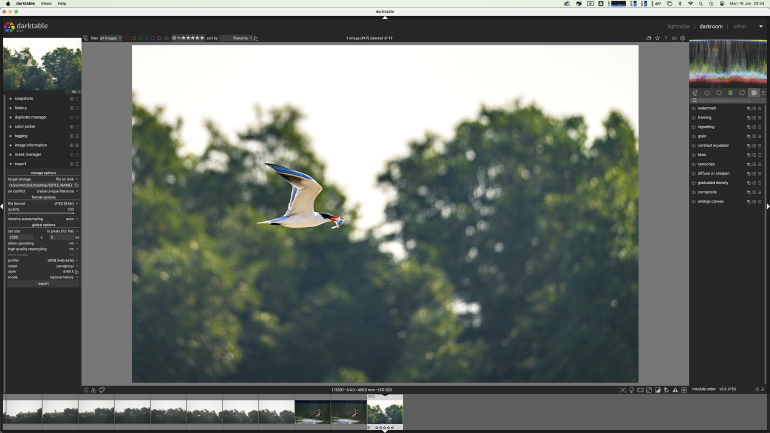Click the search modules input field
Screen dimensions: 770x433
coord(728,101)
